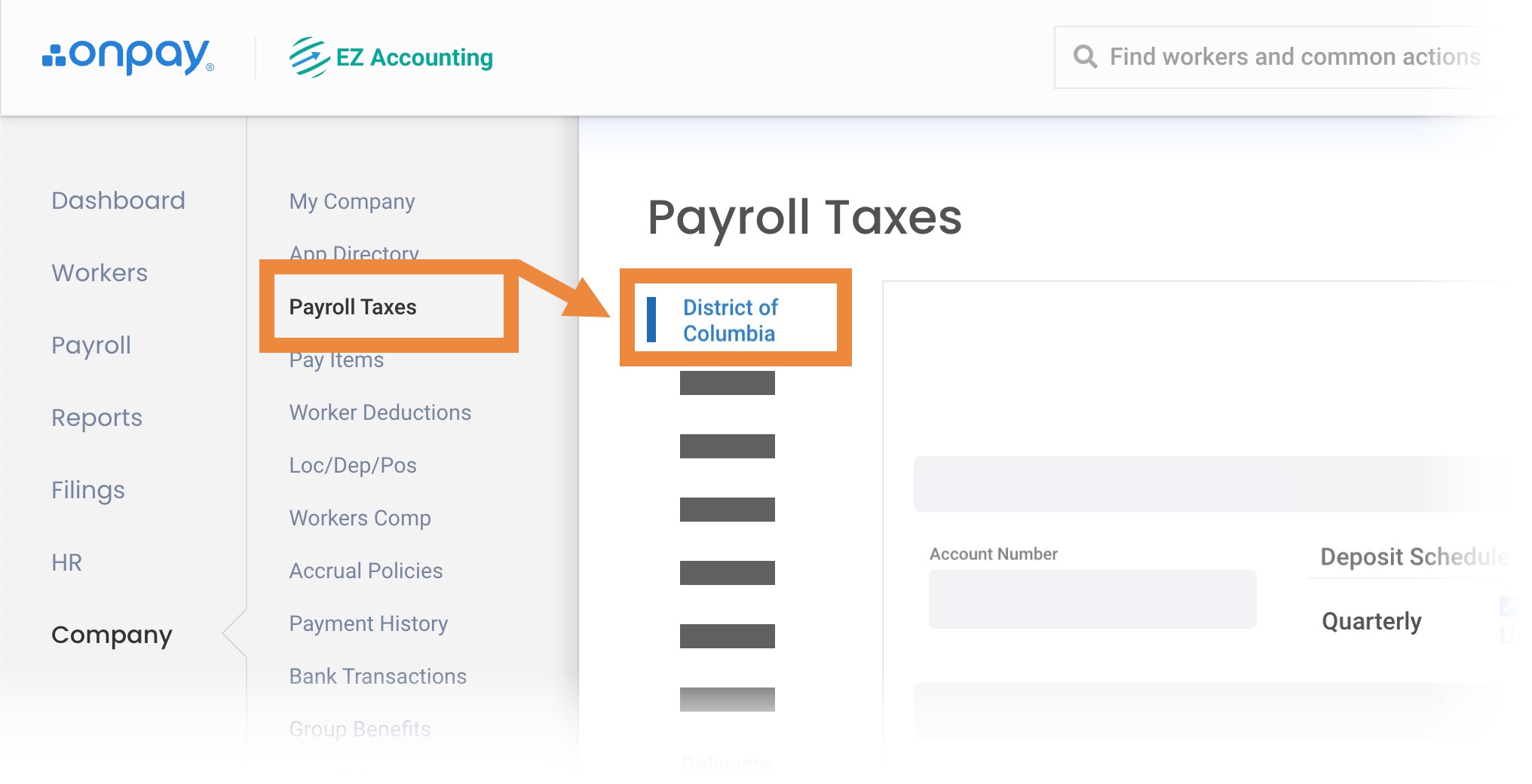This screenshot has height=784, width=1532.
Task: Open the HR section
Action: 66,562
